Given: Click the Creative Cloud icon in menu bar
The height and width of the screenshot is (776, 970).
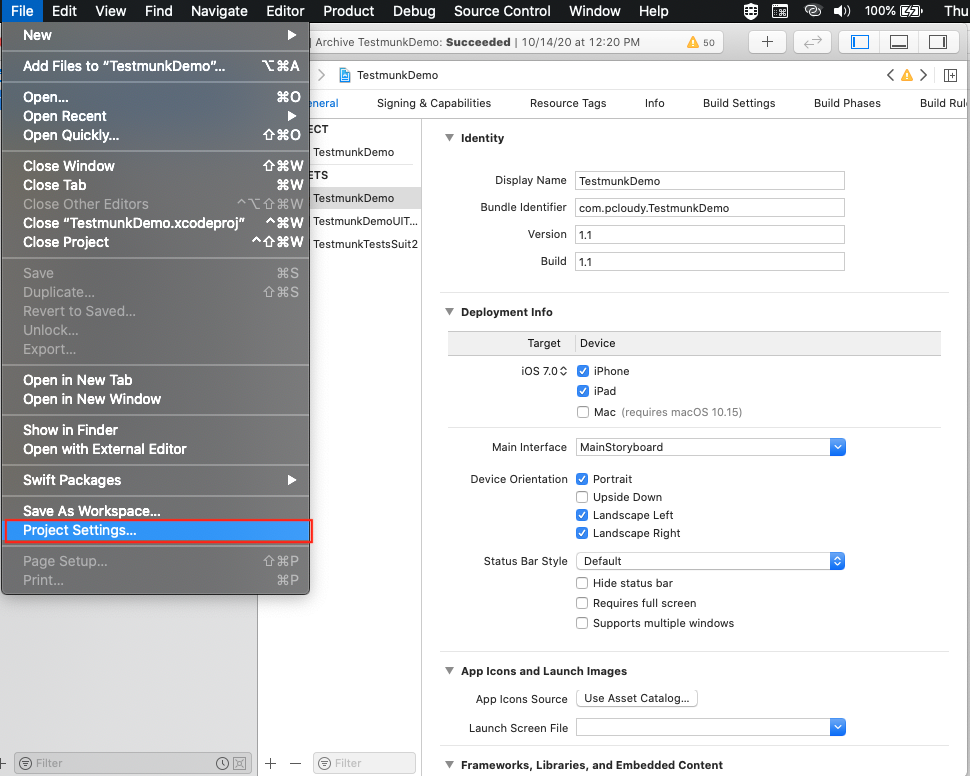Looking at the screenshot, I should 813,11.
